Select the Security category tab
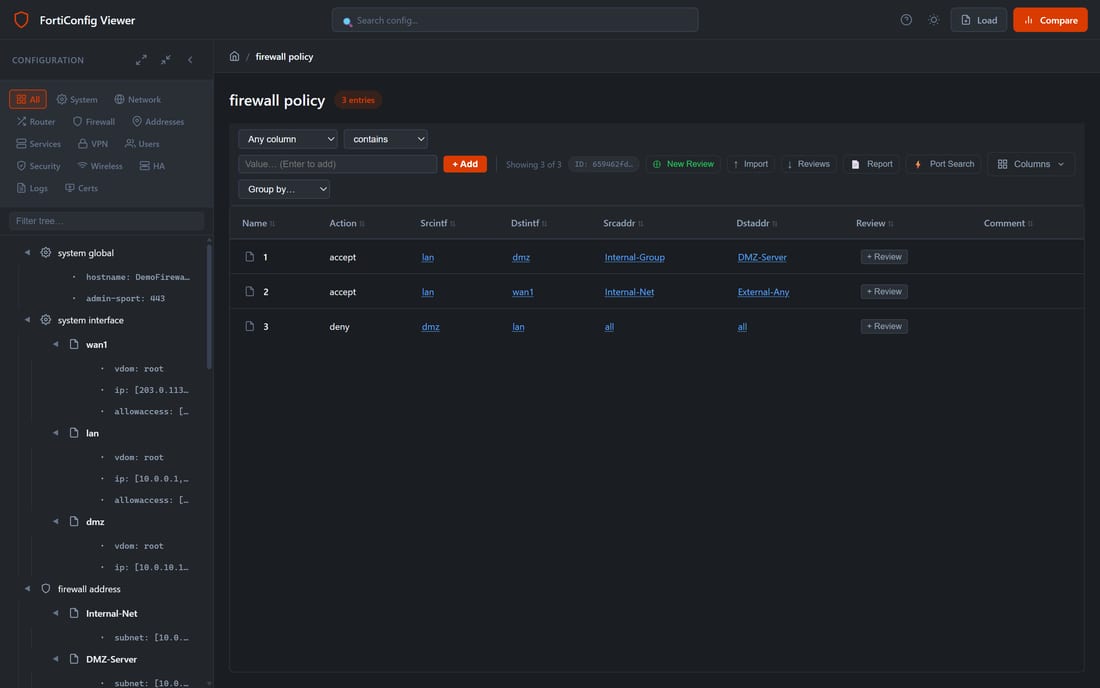The image size is (1100, 688). [39, 166]
